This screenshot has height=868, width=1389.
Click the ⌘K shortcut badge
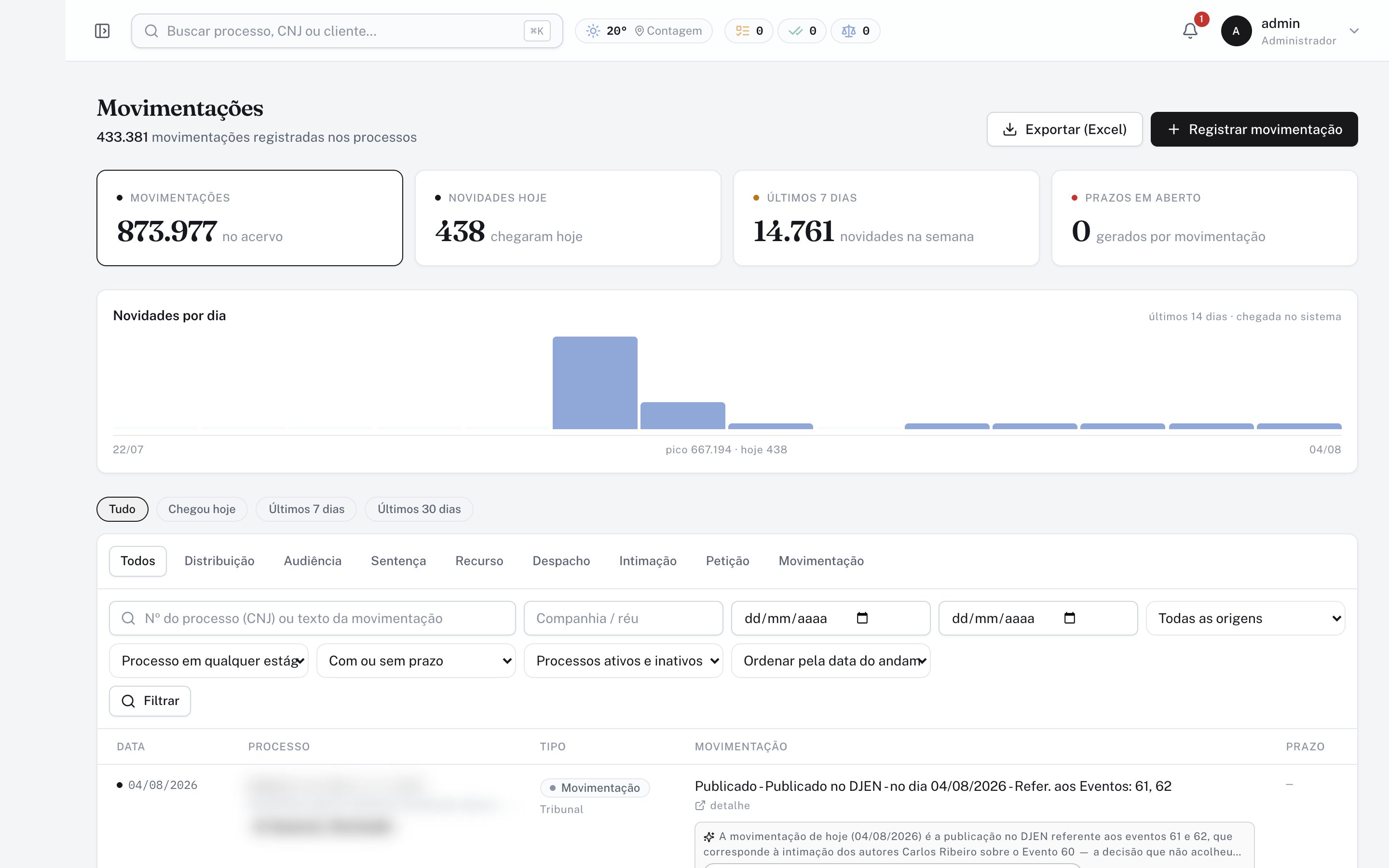[x=537, y=31]
